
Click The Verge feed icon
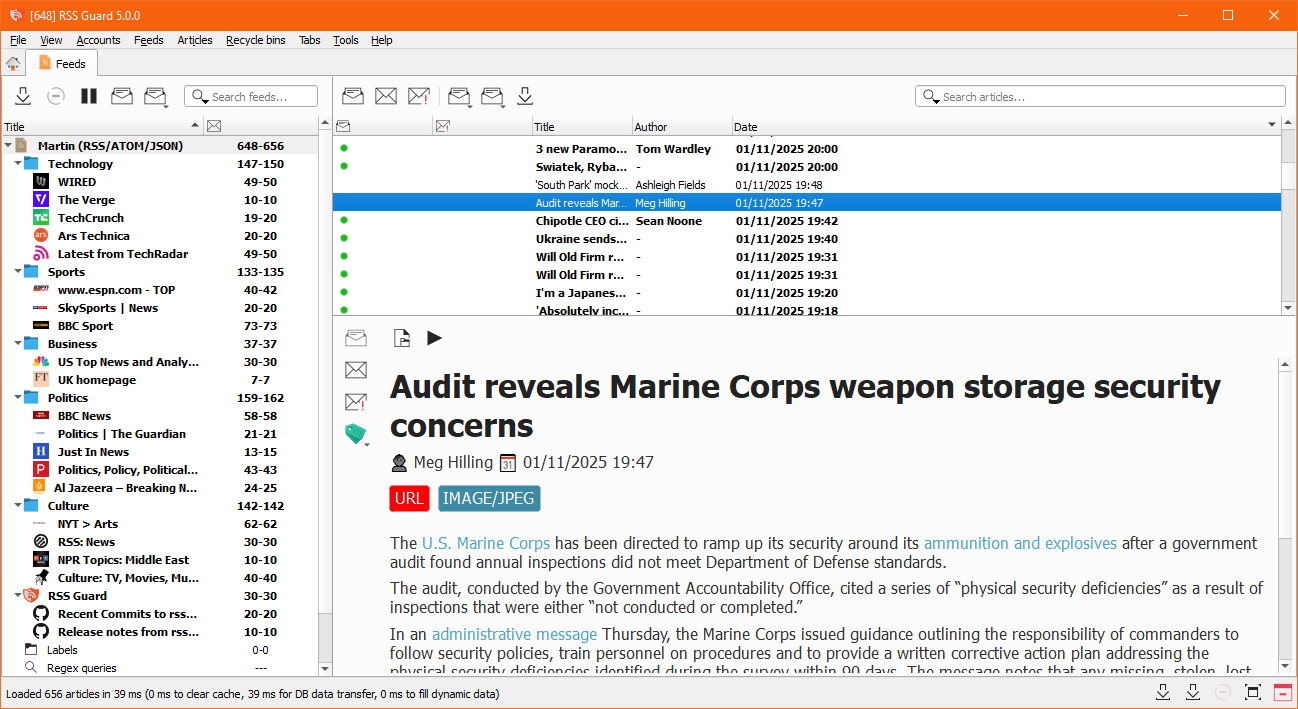(x=41, y=200)
